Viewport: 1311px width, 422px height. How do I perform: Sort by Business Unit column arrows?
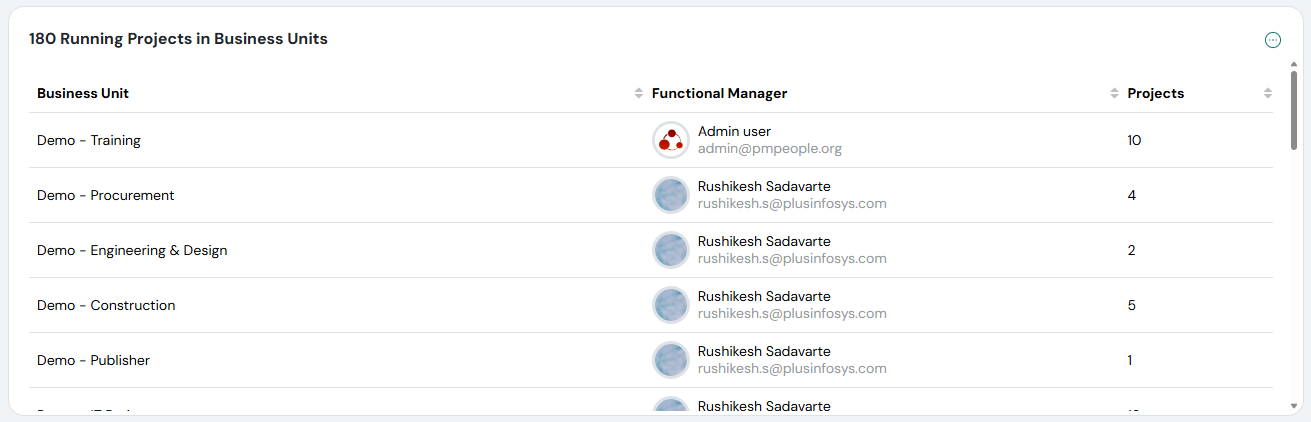point(639,93)
